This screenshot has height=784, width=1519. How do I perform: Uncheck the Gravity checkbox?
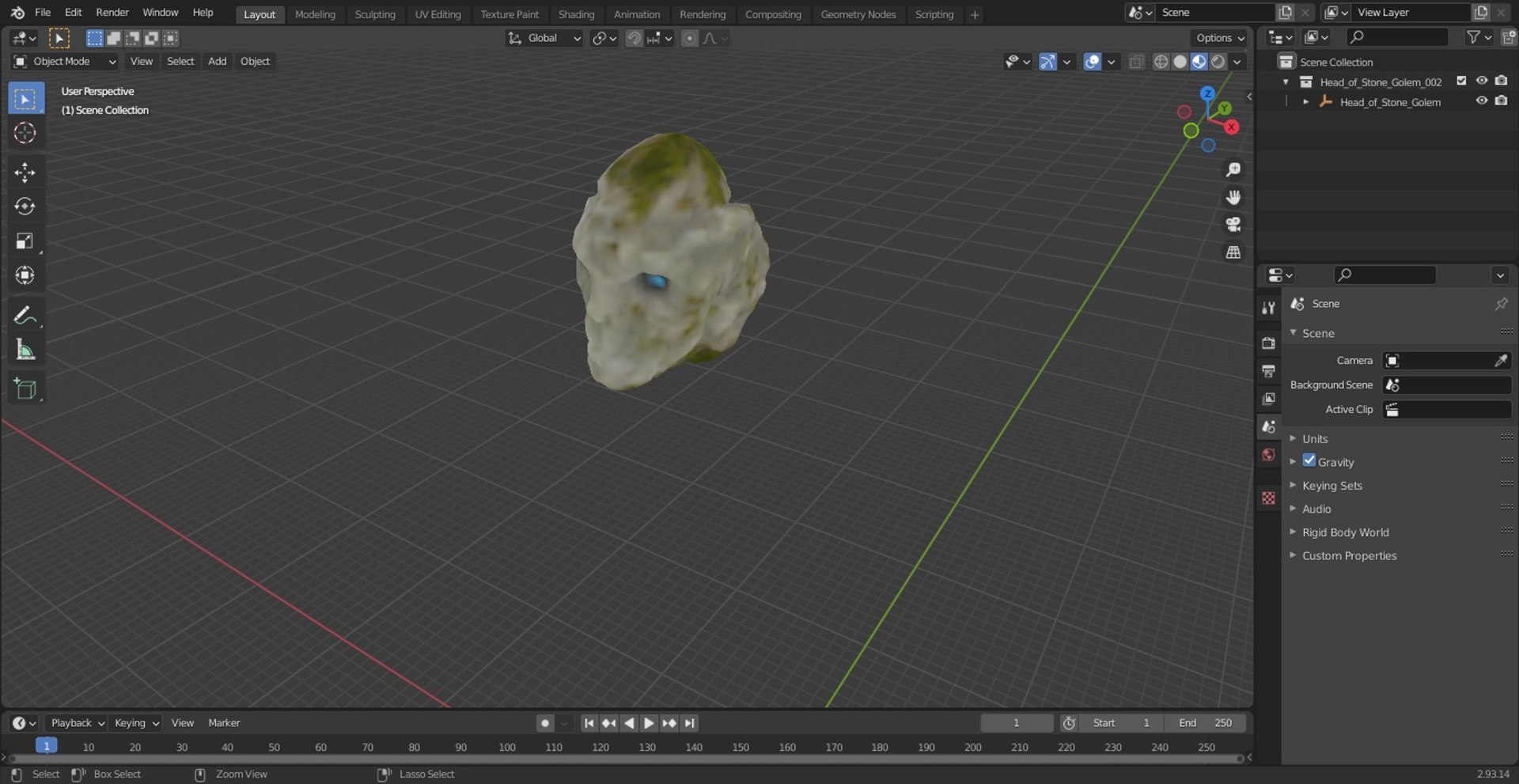click(1309, 460)
